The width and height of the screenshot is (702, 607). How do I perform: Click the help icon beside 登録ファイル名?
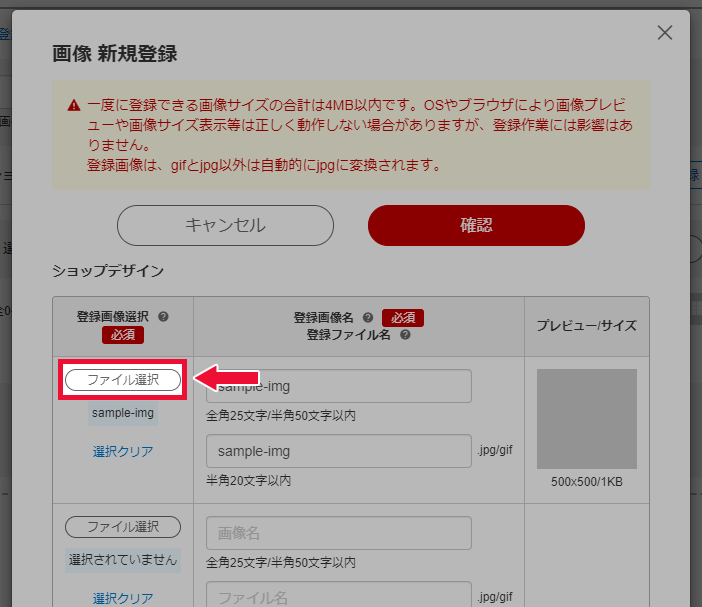[x=405, y=335]
